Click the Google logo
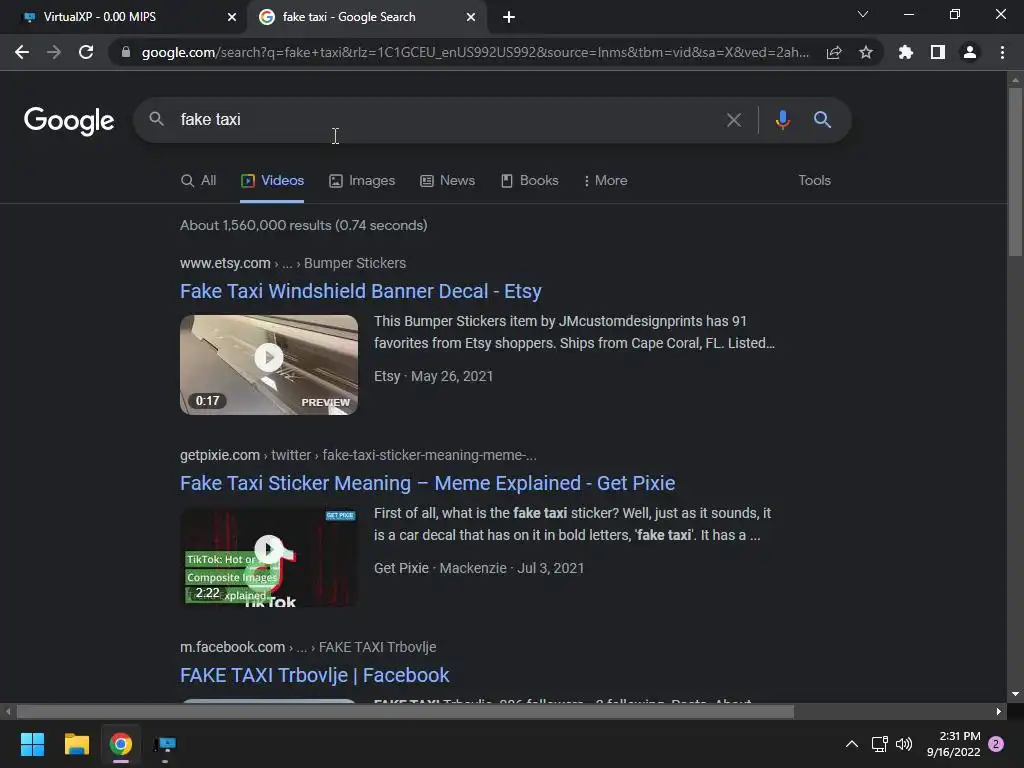 [x=69, y=121]
